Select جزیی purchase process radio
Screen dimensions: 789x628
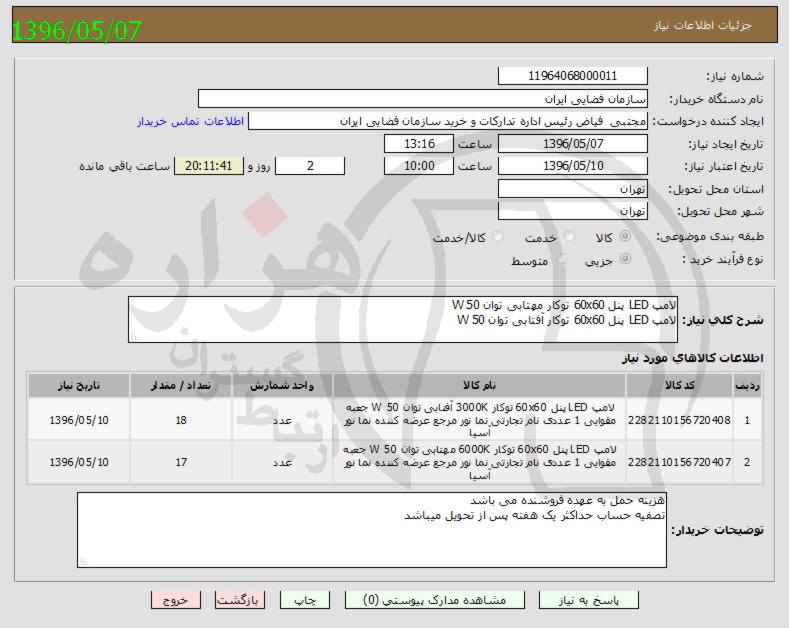pos(626,259)
